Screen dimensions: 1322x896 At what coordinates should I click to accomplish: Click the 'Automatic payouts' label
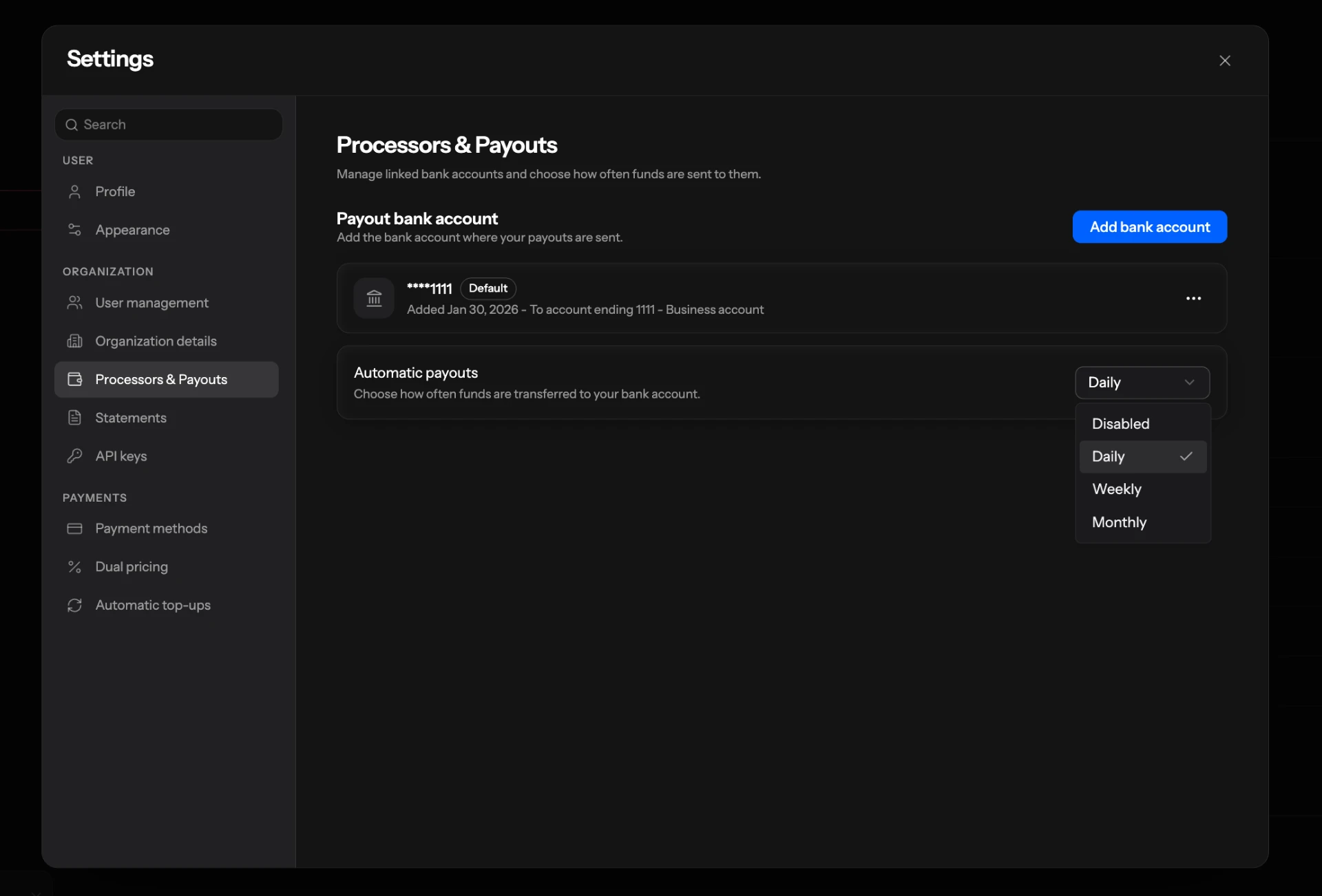[x=416, y=372]
